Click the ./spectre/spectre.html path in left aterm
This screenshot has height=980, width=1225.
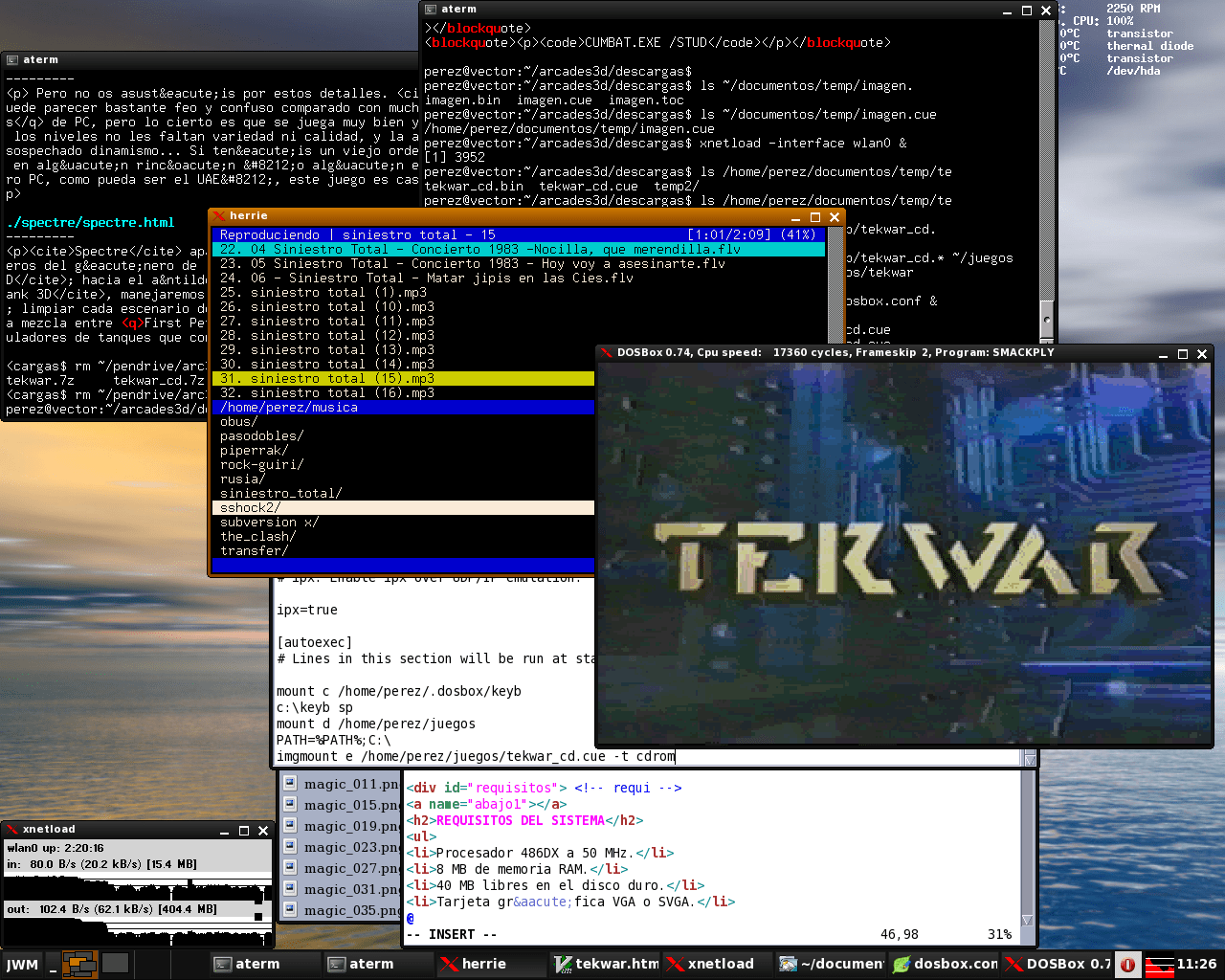coord(90,223)
